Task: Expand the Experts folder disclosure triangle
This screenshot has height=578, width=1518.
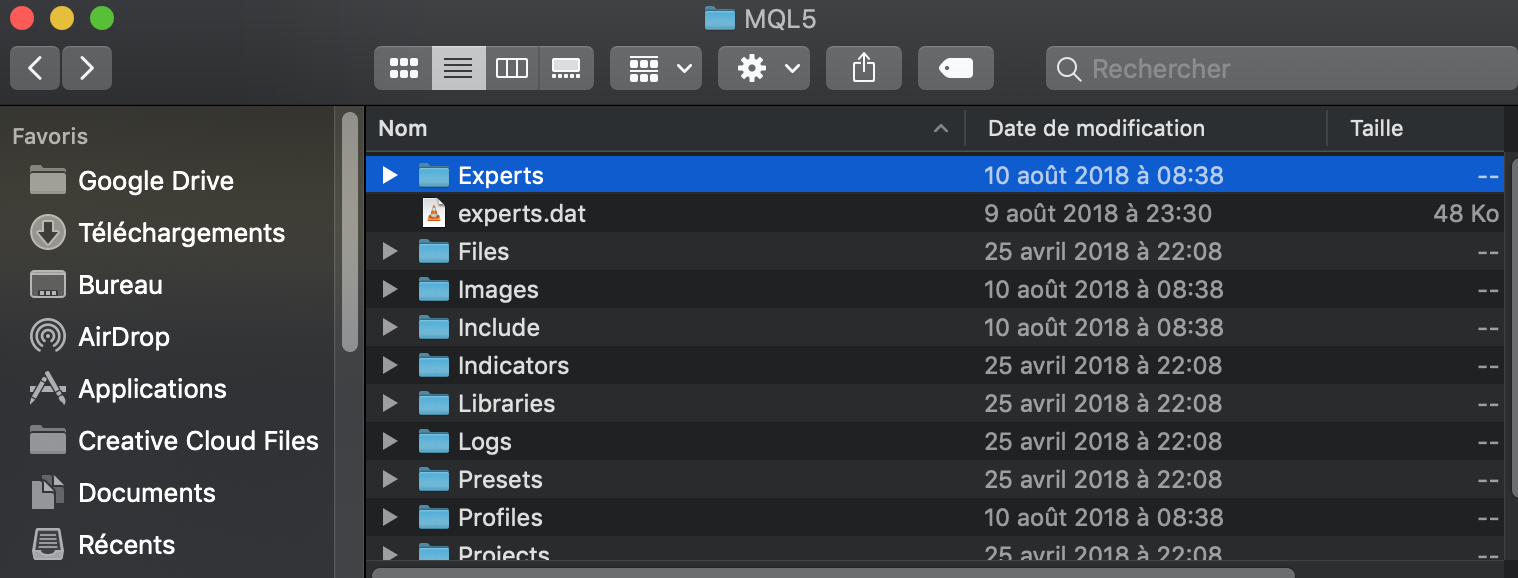Action: click(x=390, y=175)
